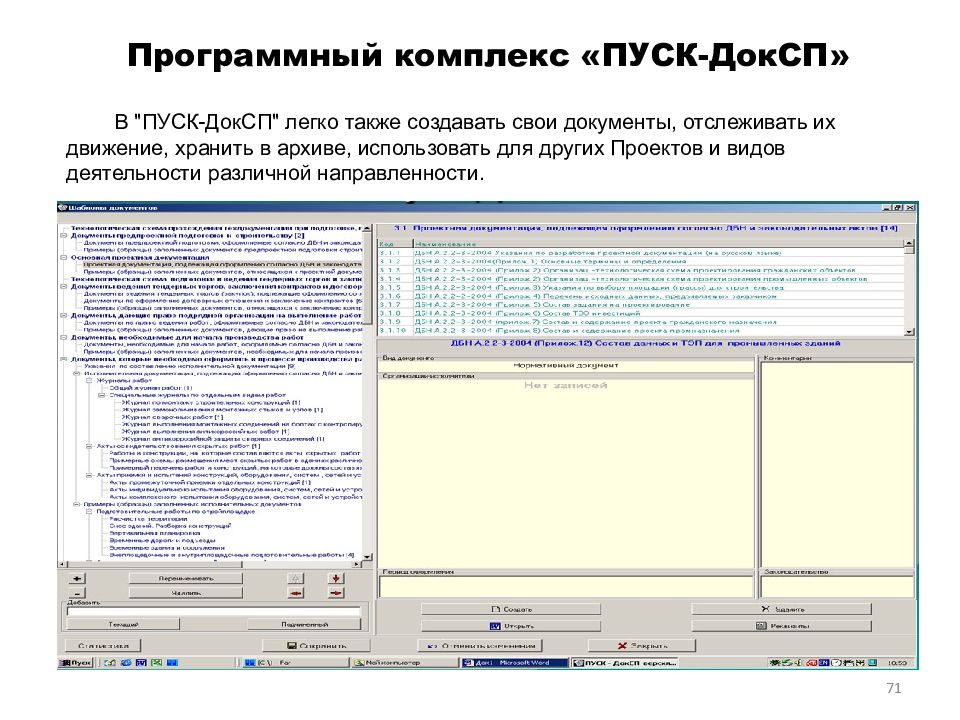Click the gray up-arrow move button

pos(296,579)
